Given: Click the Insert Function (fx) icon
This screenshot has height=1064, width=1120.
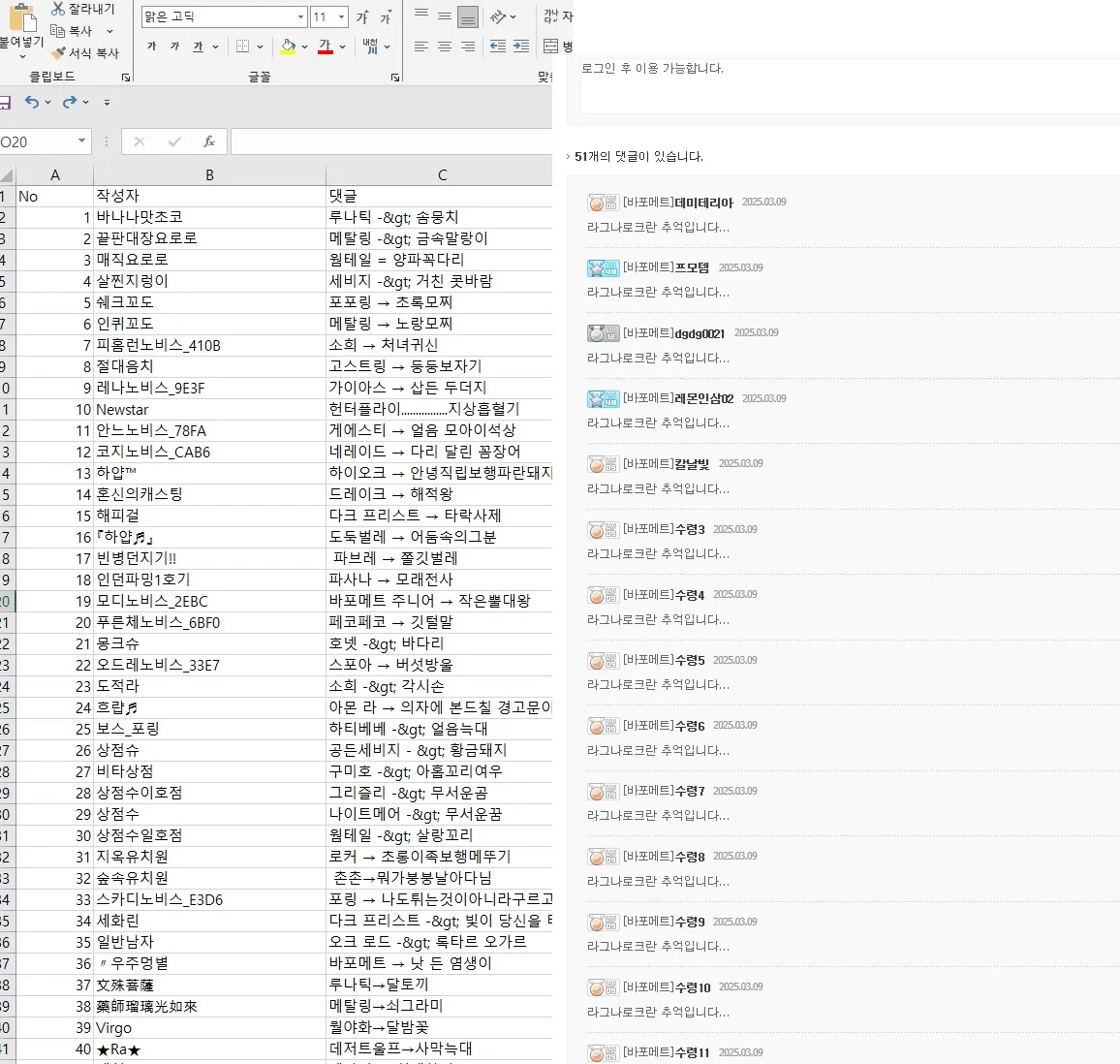Looking at the screenshot, I should (x=209, y=141).
